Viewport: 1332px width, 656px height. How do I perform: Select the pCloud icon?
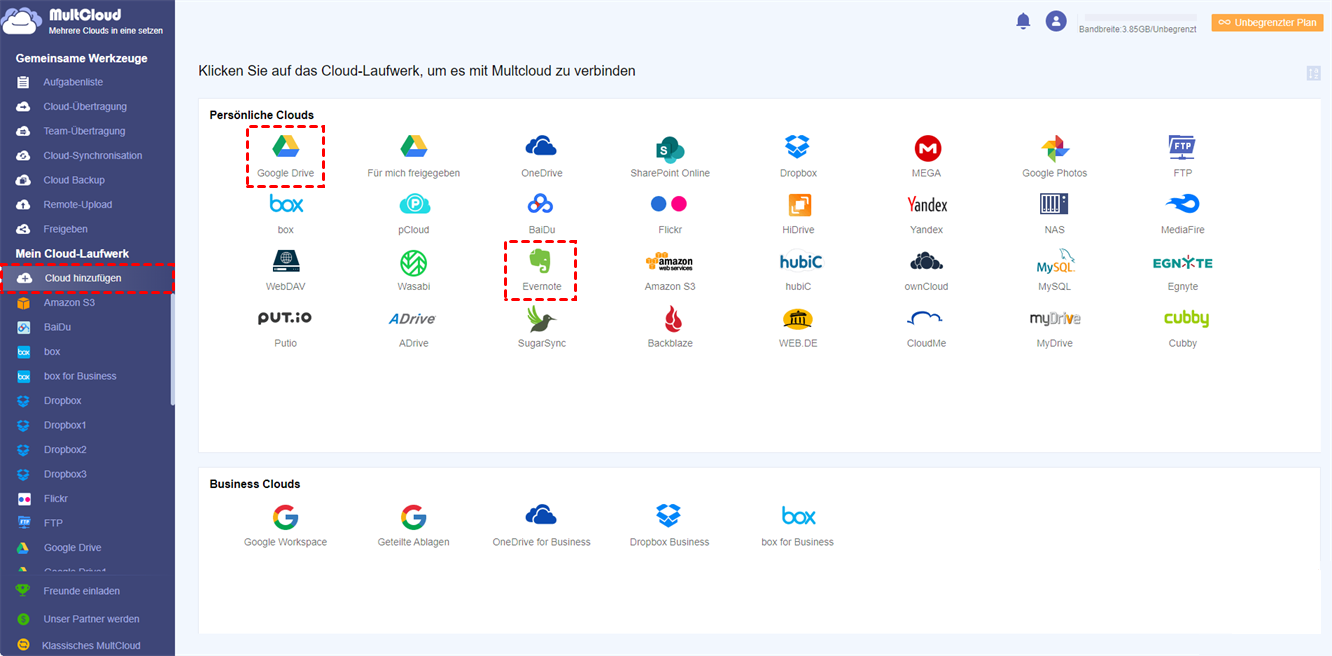click(414, 204)
